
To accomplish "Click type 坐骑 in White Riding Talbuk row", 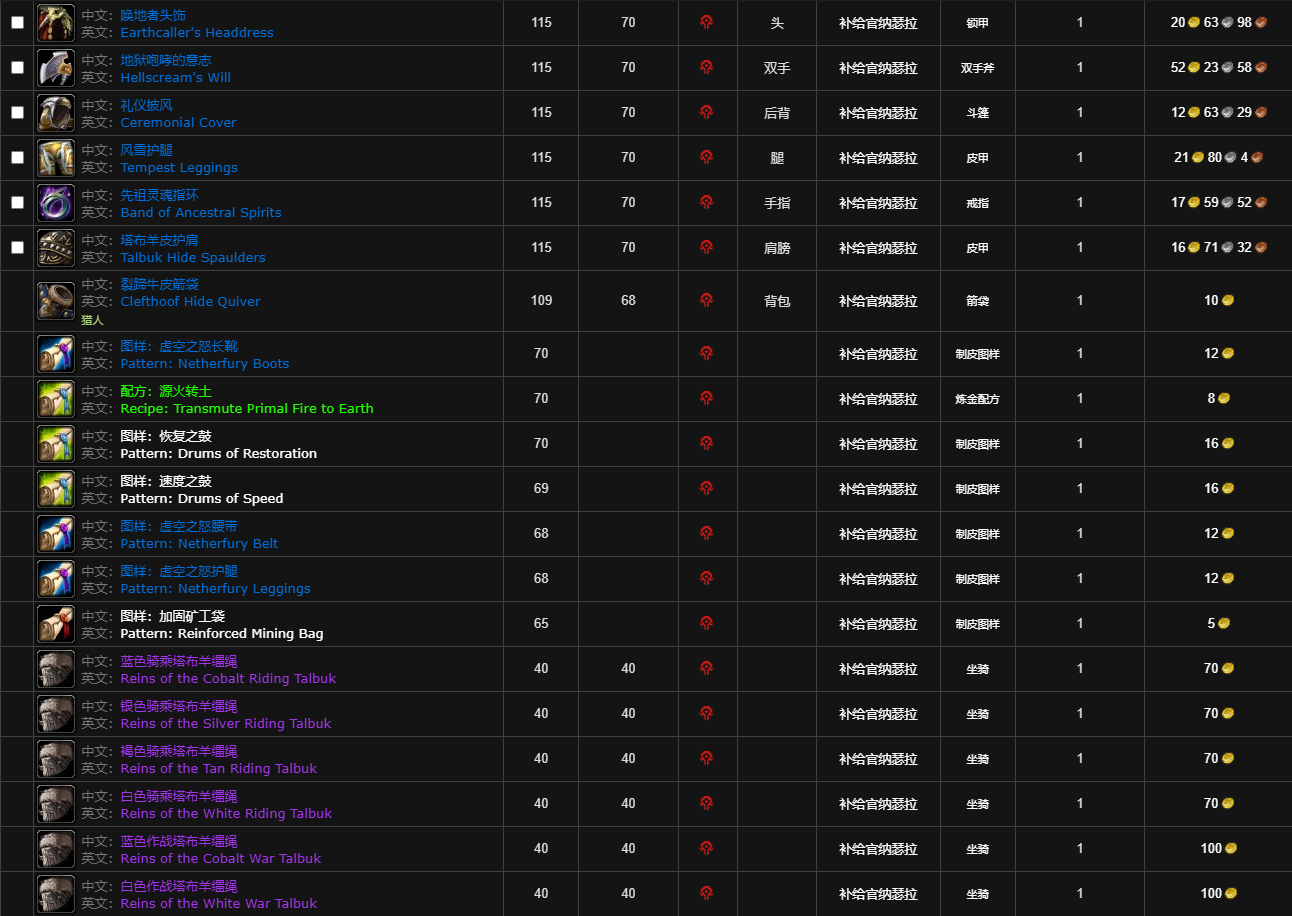I will pyautogui.click(x=977, y=804).
